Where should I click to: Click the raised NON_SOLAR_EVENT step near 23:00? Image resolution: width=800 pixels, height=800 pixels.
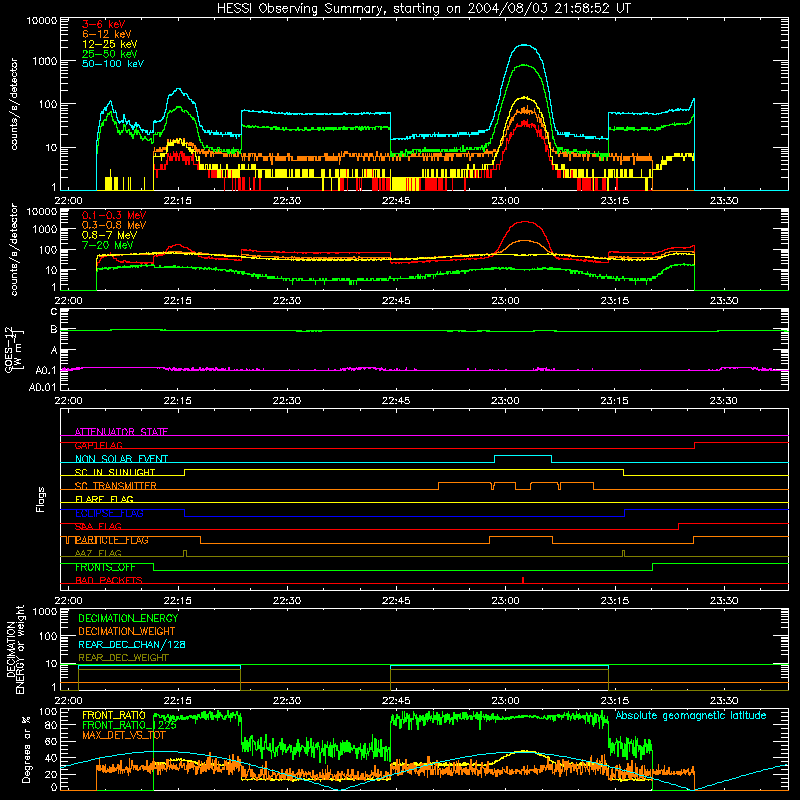[x=523, y=456]
